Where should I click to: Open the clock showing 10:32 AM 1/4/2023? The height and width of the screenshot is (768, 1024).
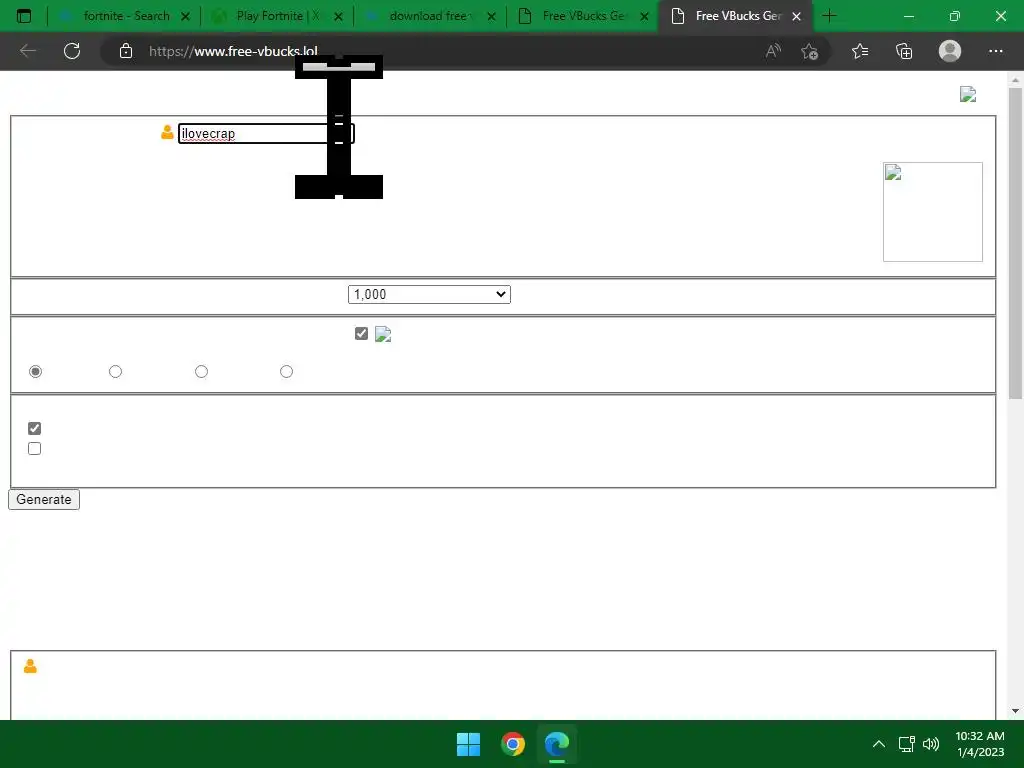coord(980,744)
